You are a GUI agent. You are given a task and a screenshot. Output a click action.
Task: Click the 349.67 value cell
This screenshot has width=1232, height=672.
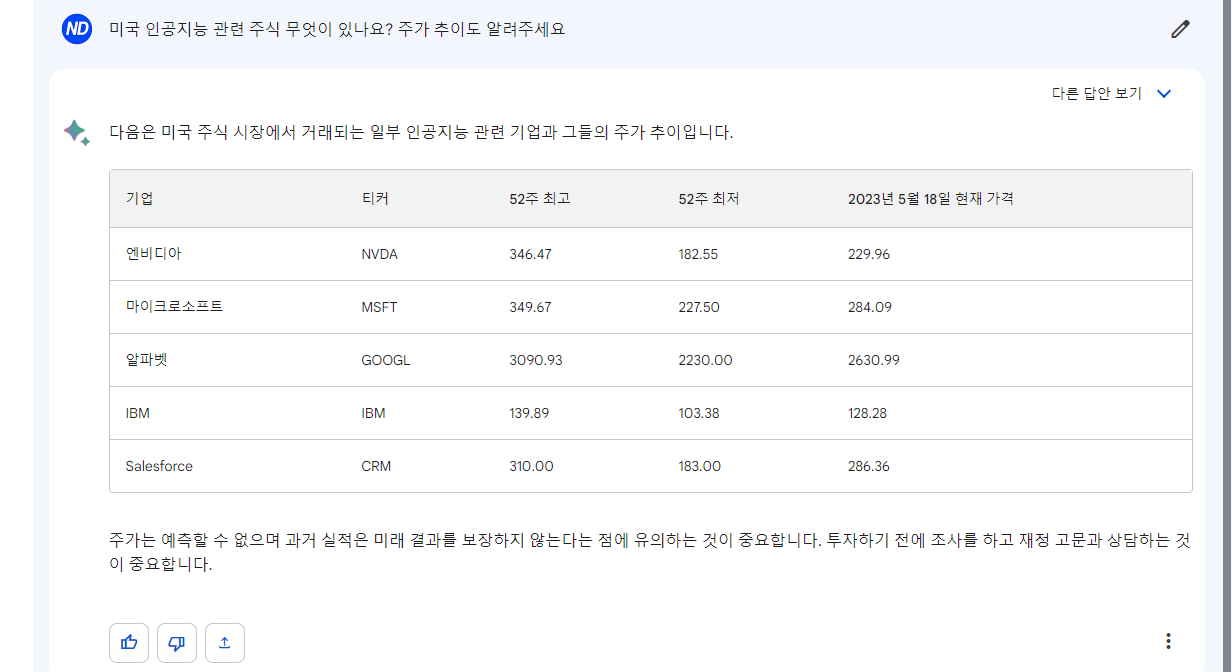(530, 307)
